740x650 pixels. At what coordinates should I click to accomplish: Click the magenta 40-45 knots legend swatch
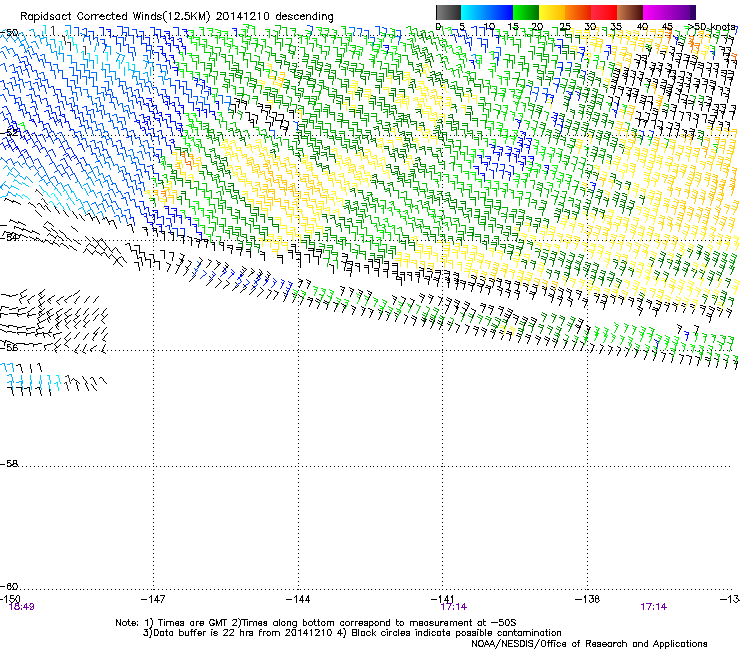[x=656, y=12]
